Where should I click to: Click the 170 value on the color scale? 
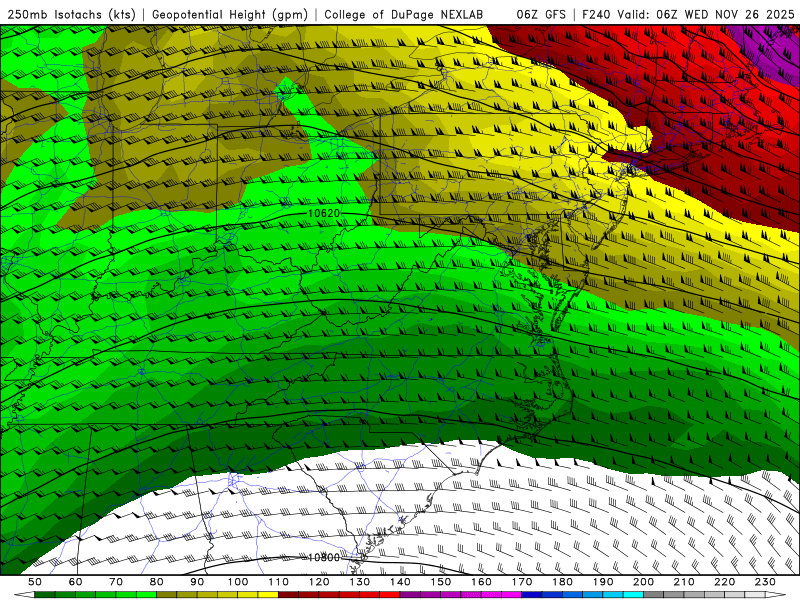[x=522, y=582]
